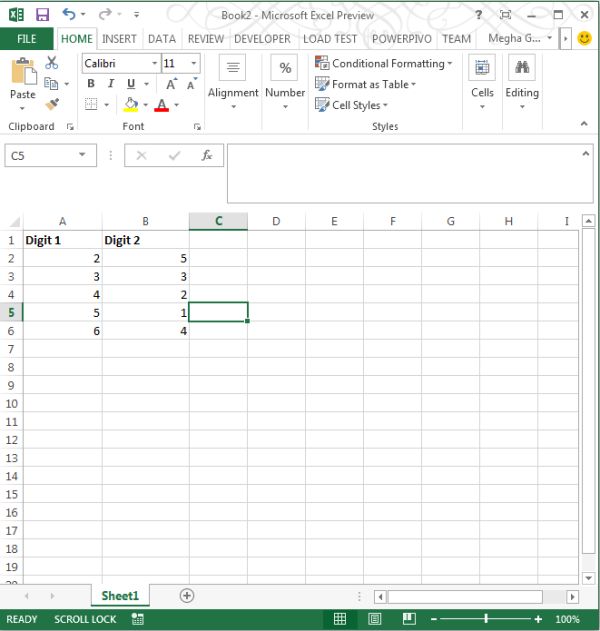Open Font dialog launcher

coord(197,127)
